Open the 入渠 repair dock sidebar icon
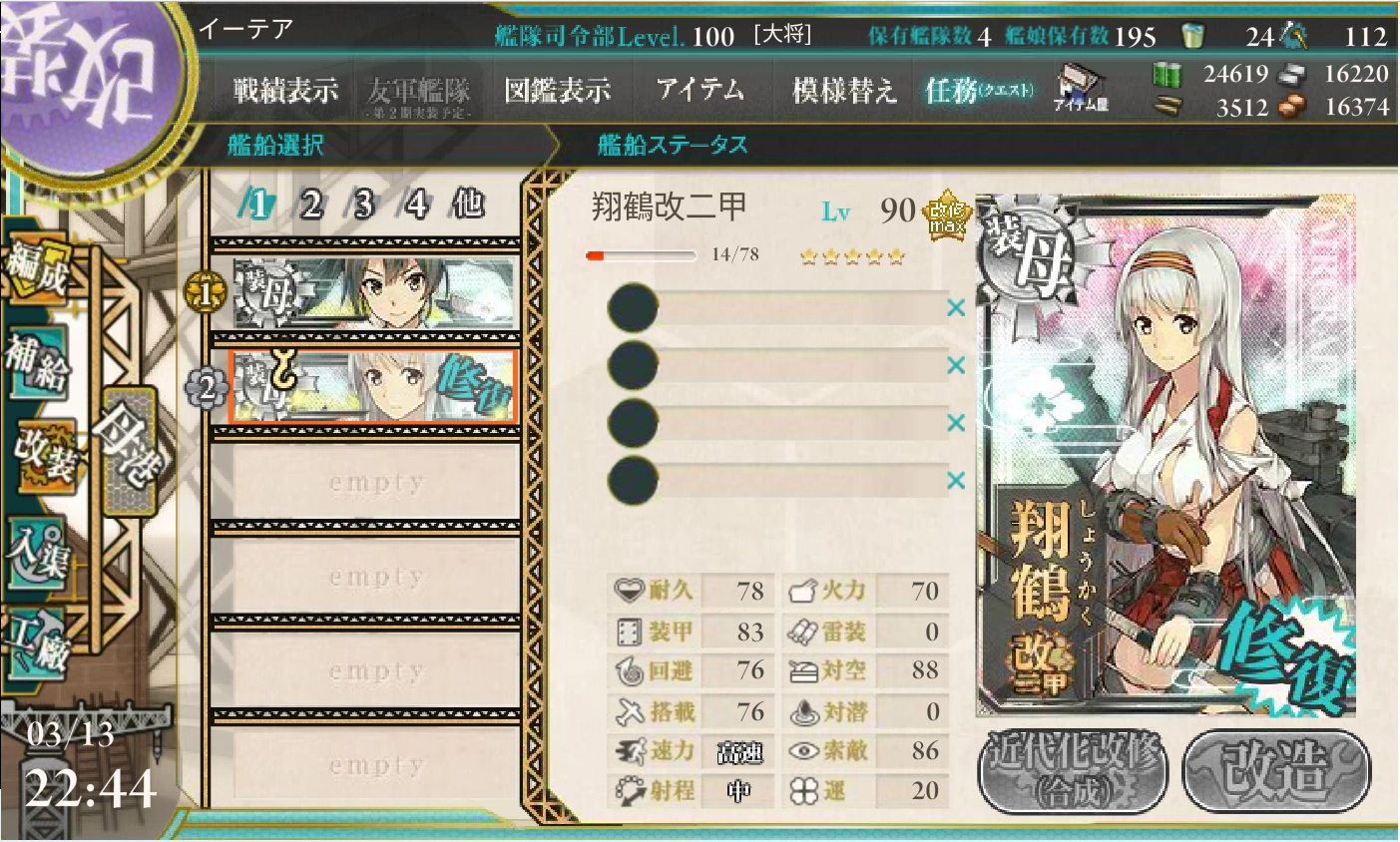1400x842 pixels. coord(38,552)
